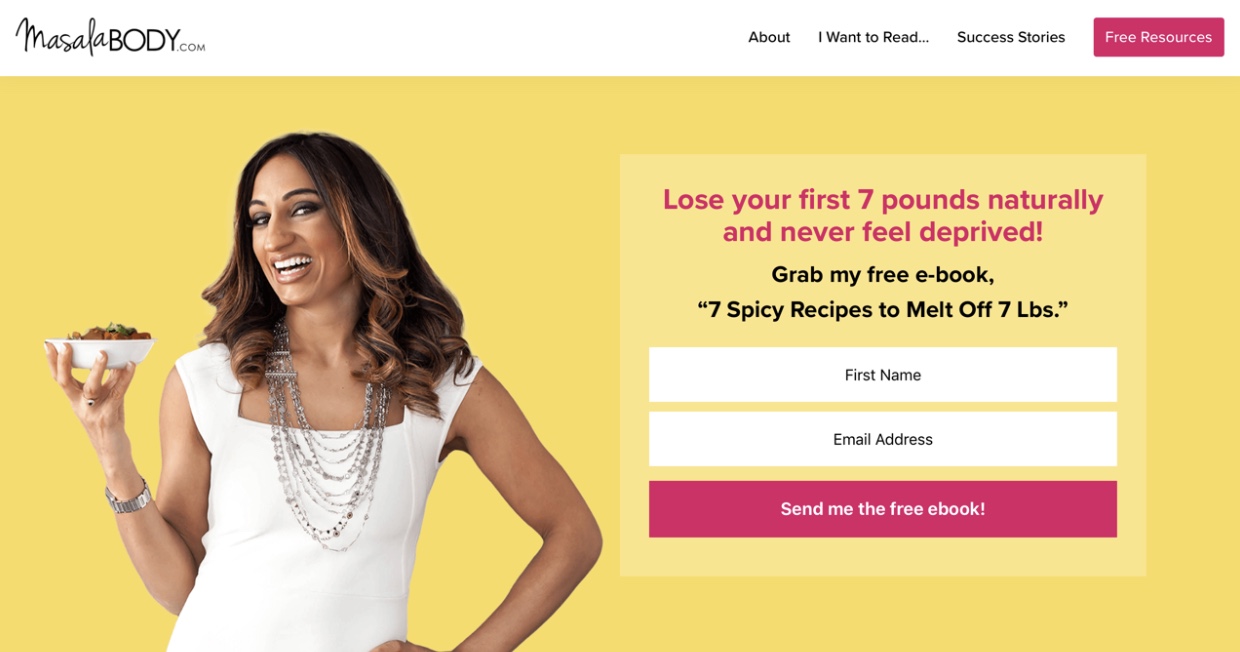Viewport: 1240px width, 652px height.
Task: Click the MasalaBody.com logo
Action: (x=111, y=37)
